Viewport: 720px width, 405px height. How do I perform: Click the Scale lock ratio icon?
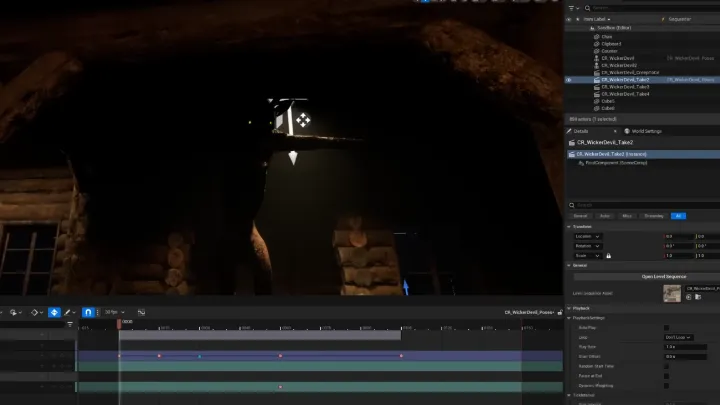[x=608, y=256]
